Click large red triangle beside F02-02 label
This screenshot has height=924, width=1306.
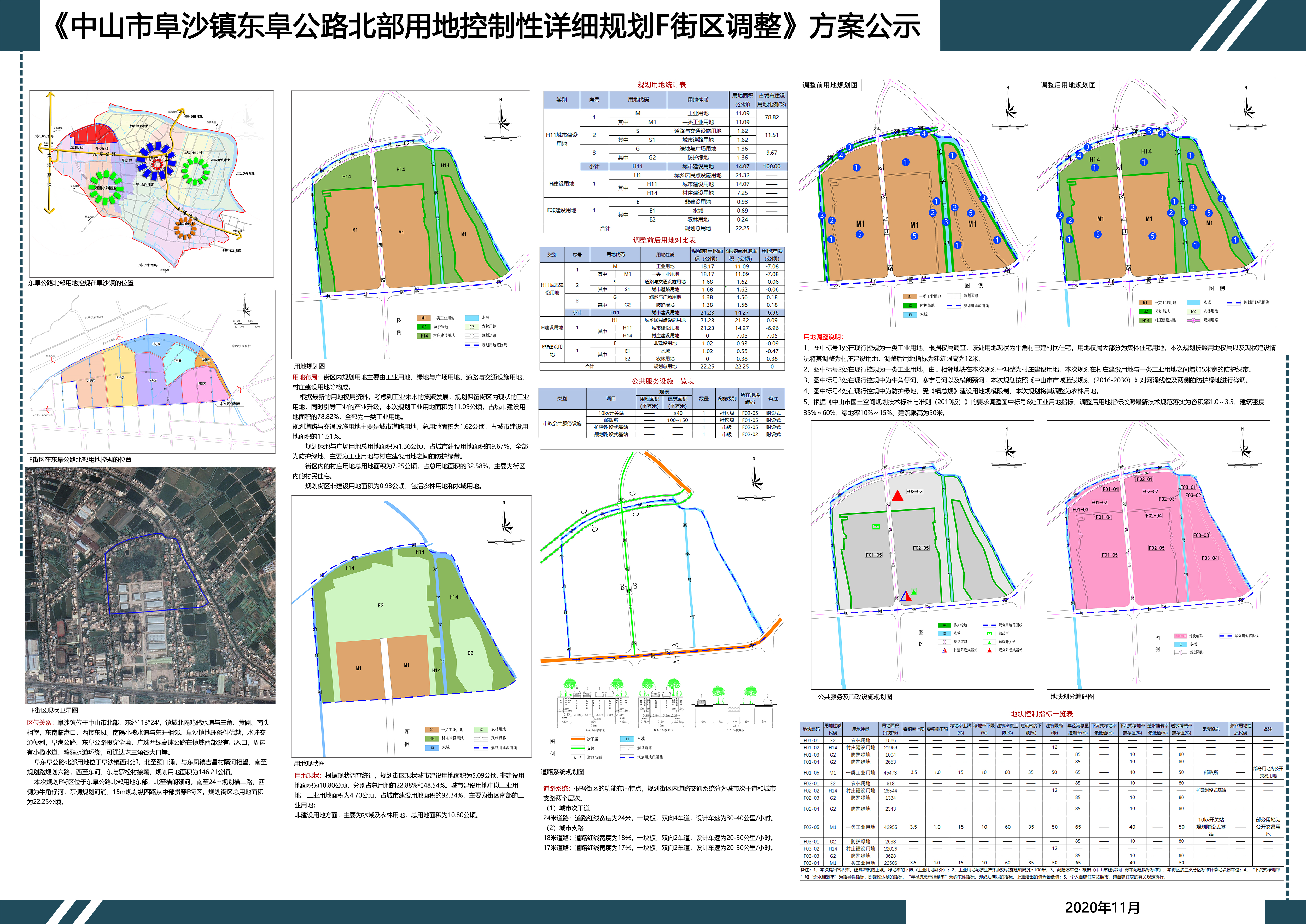point(897,496)
